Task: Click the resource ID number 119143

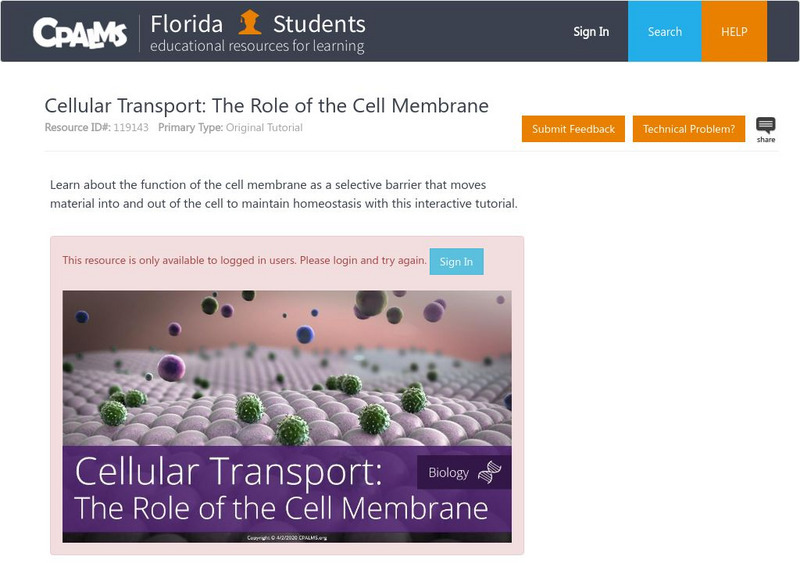Action: pos(130,128)
